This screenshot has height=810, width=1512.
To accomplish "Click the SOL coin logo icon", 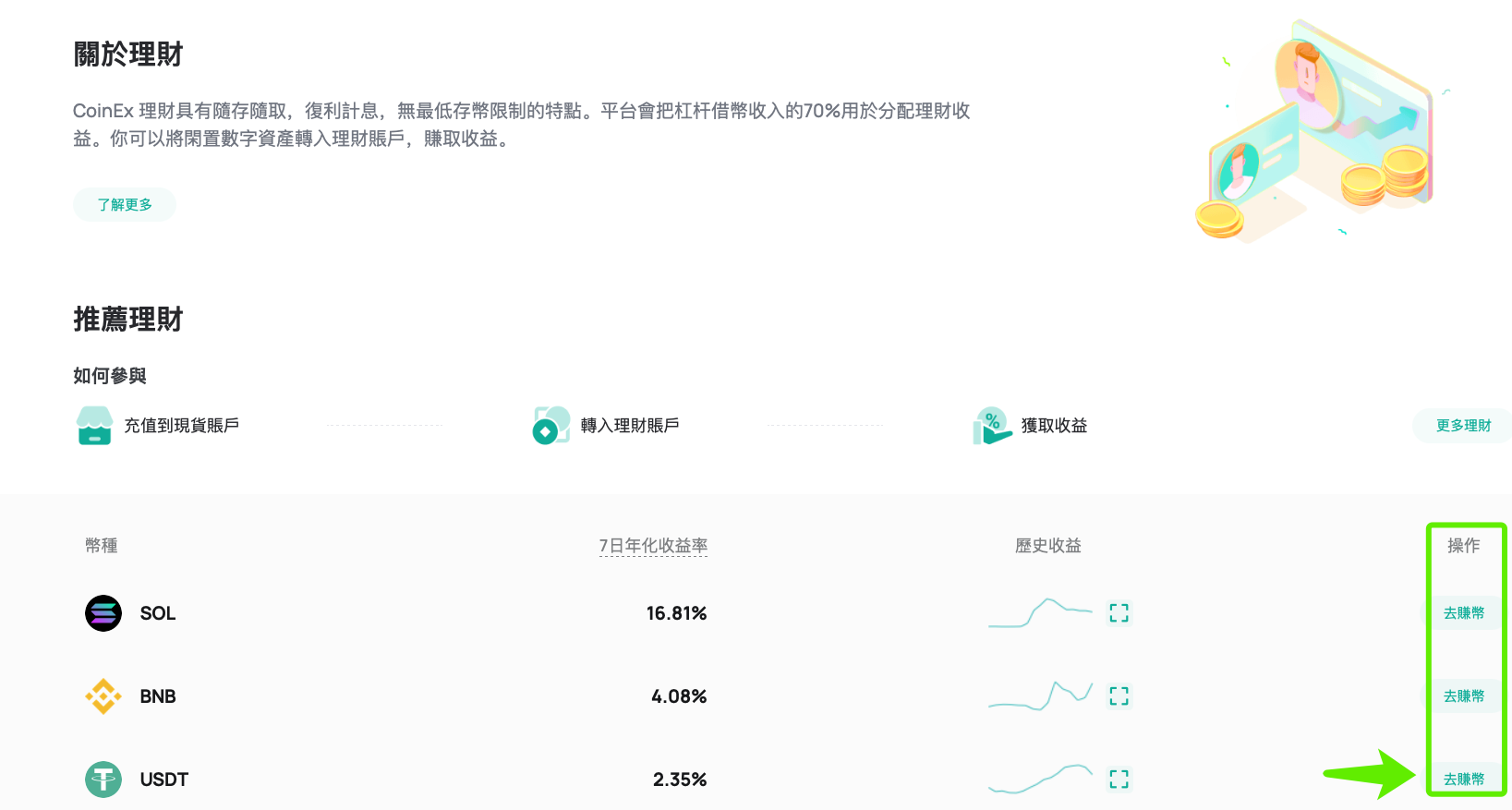I will pos(103,613).
